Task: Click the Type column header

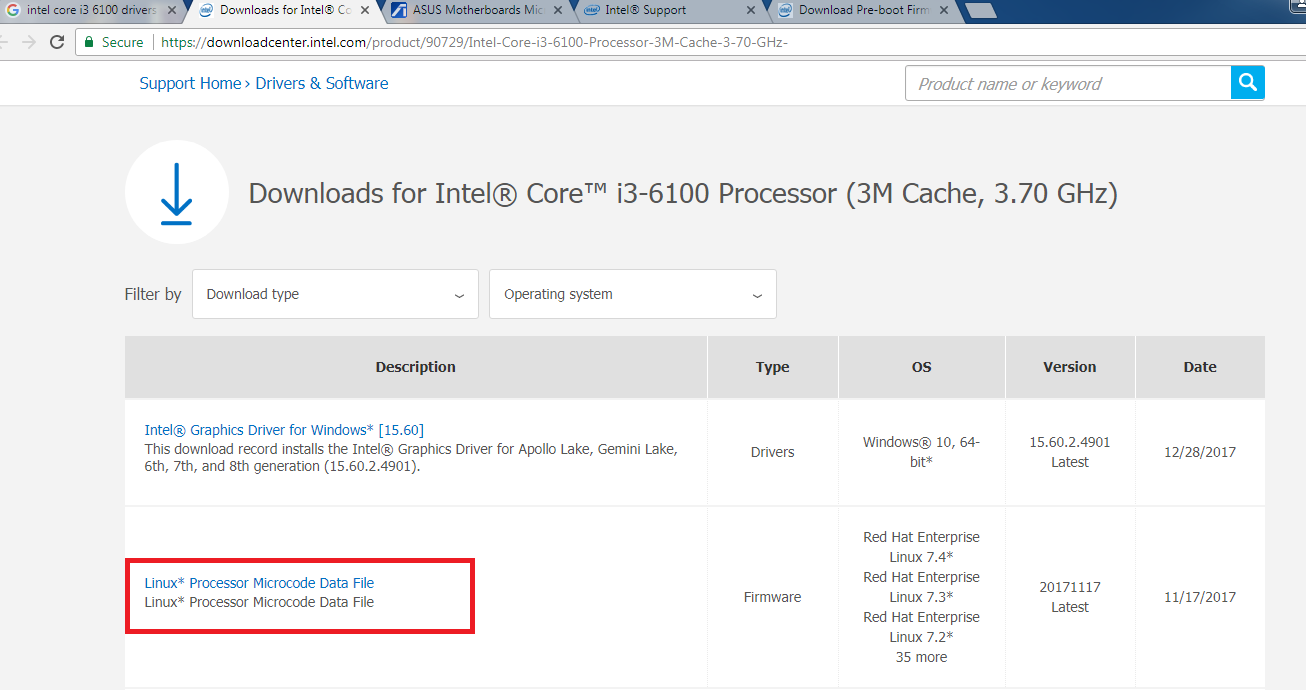Action: click(773, 367)
